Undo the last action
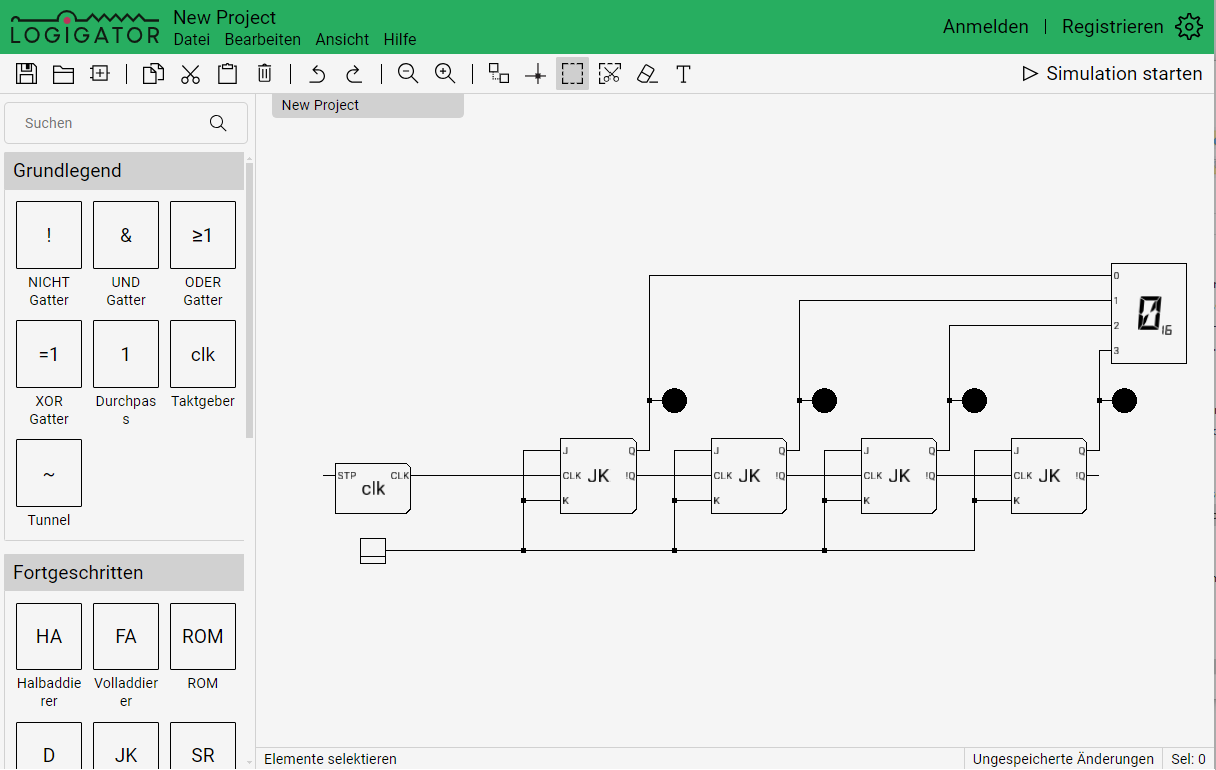The height and width of the screenshot is (770, 1216). pyautogui.click(x=318, y=74)
